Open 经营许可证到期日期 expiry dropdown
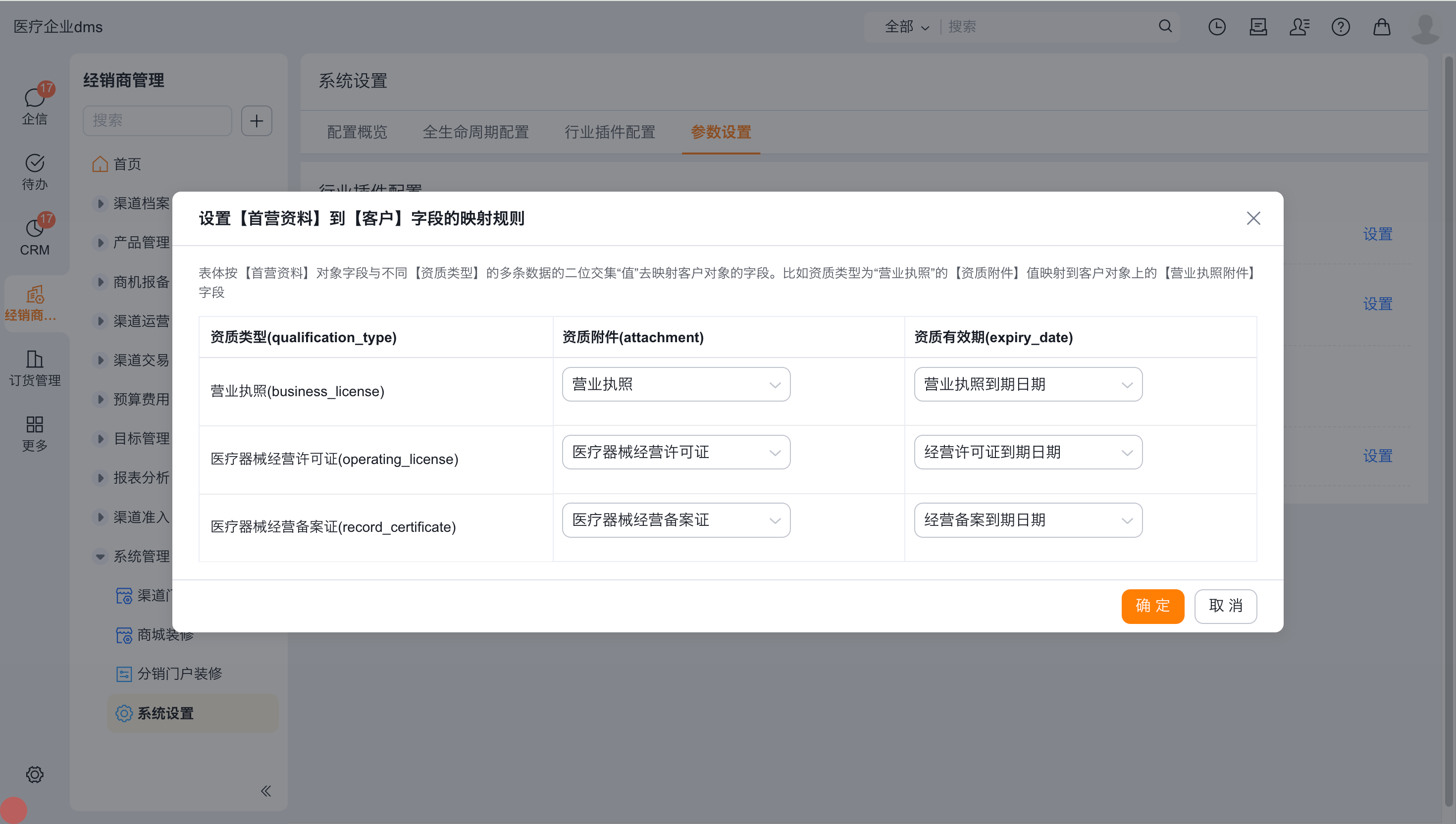Screen dimensions: 1456x824 click(1028, 452)
